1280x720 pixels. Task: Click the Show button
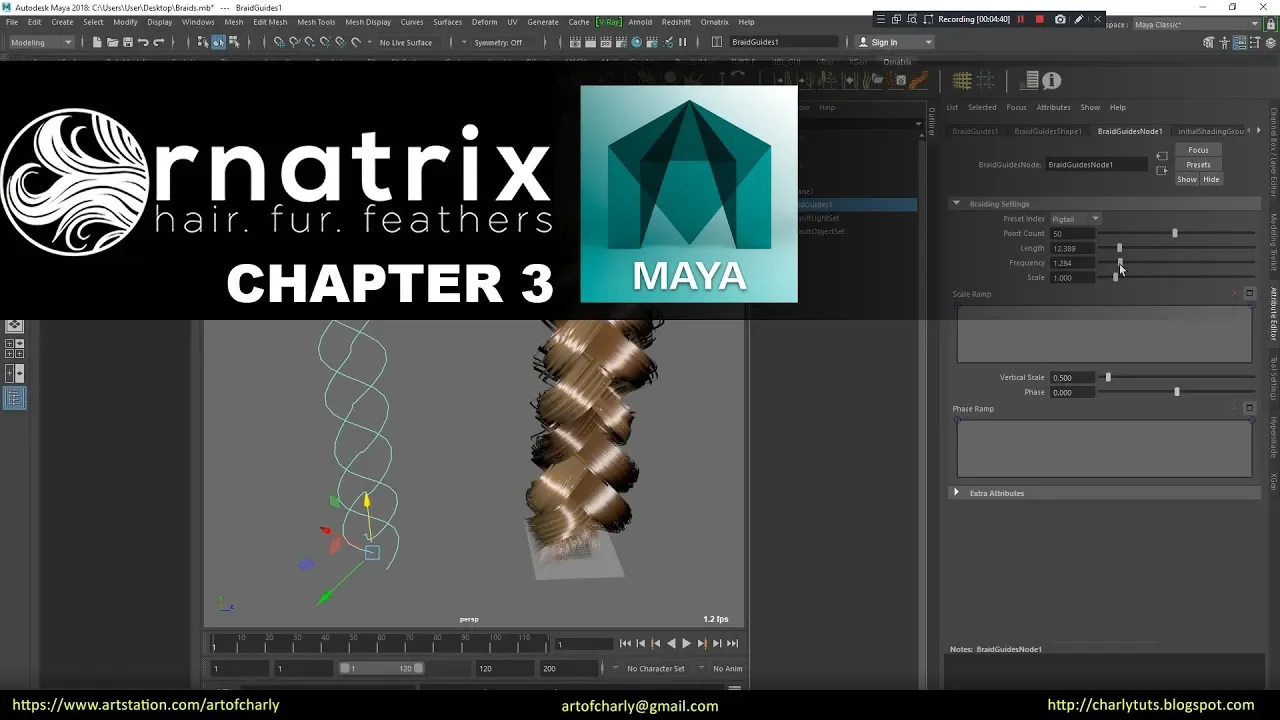point(1186,179)
